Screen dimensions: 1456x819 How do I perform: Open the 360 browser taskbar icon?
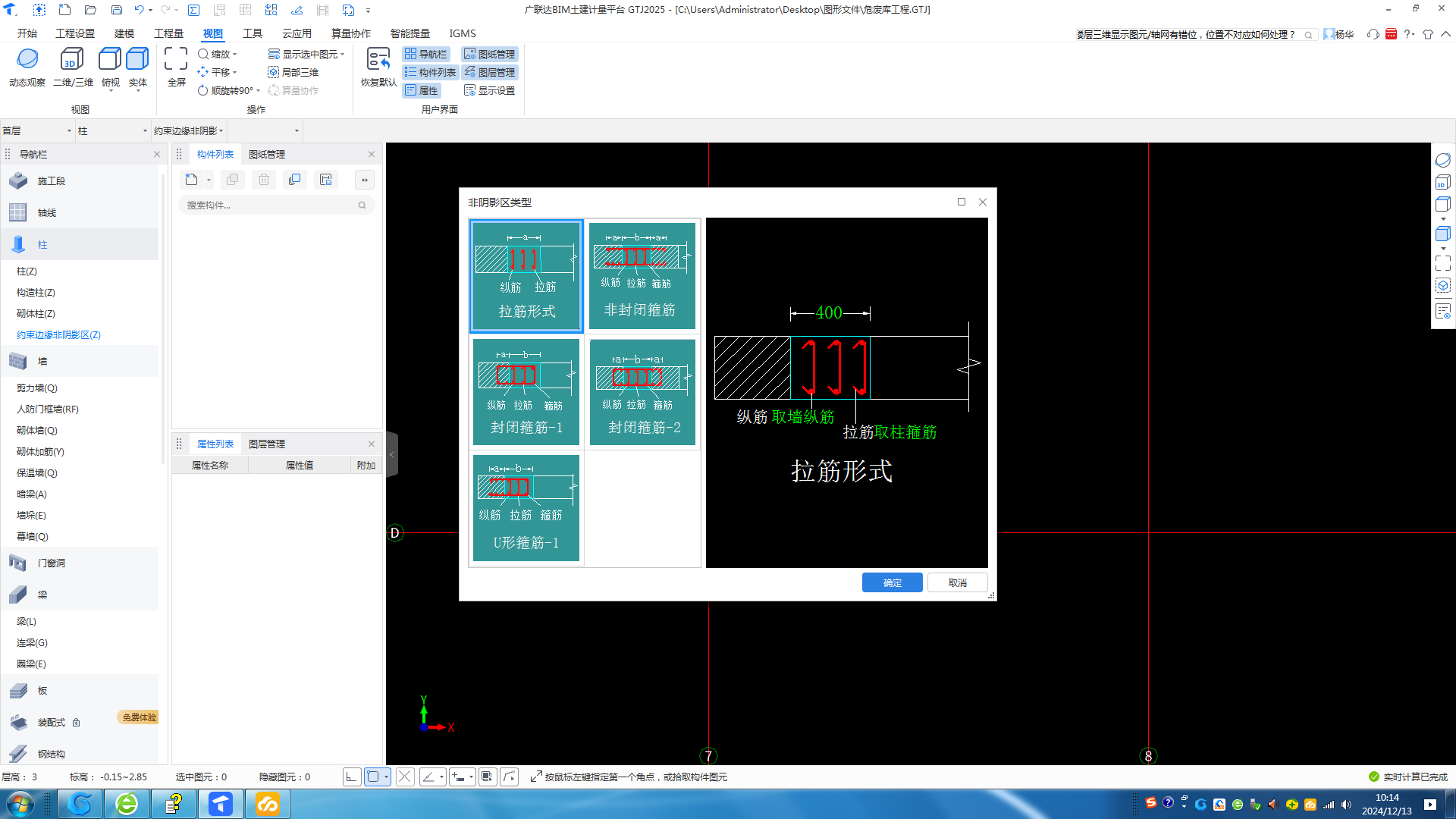click(127, 804)
